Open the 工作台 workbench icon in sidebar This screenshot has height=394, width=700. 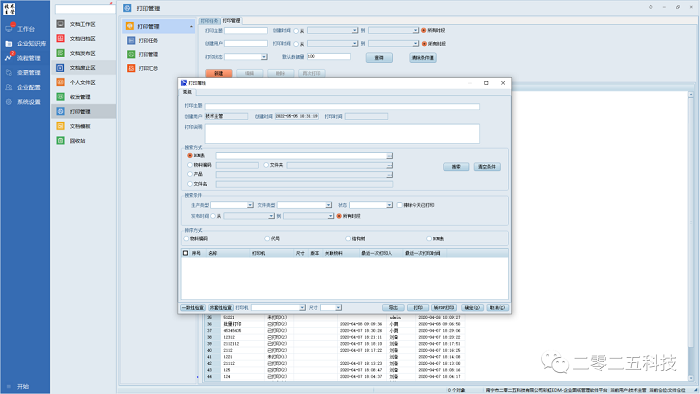point(9,29)
